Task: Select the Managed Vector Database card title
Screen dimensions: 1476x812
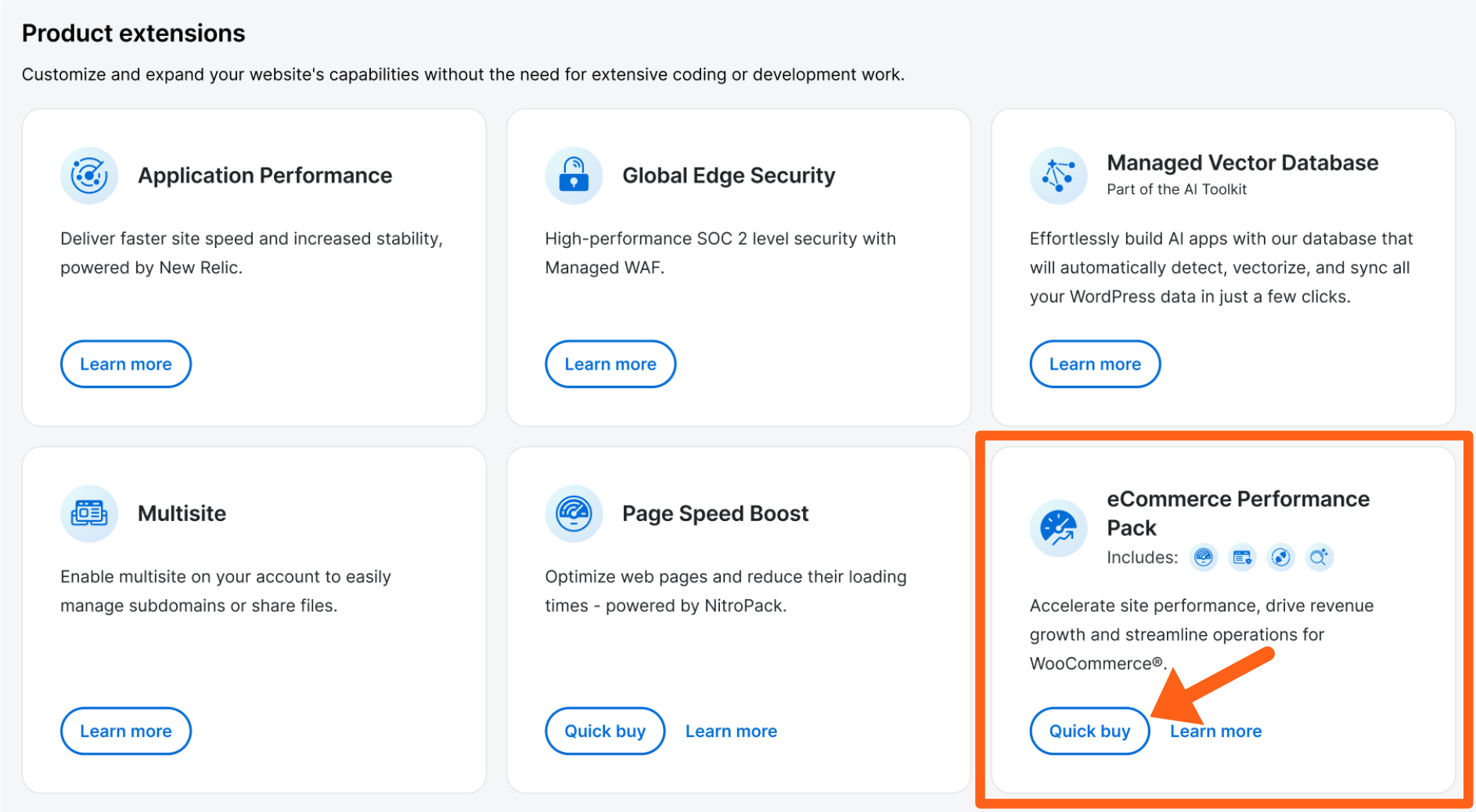Action: (1242, 163)
